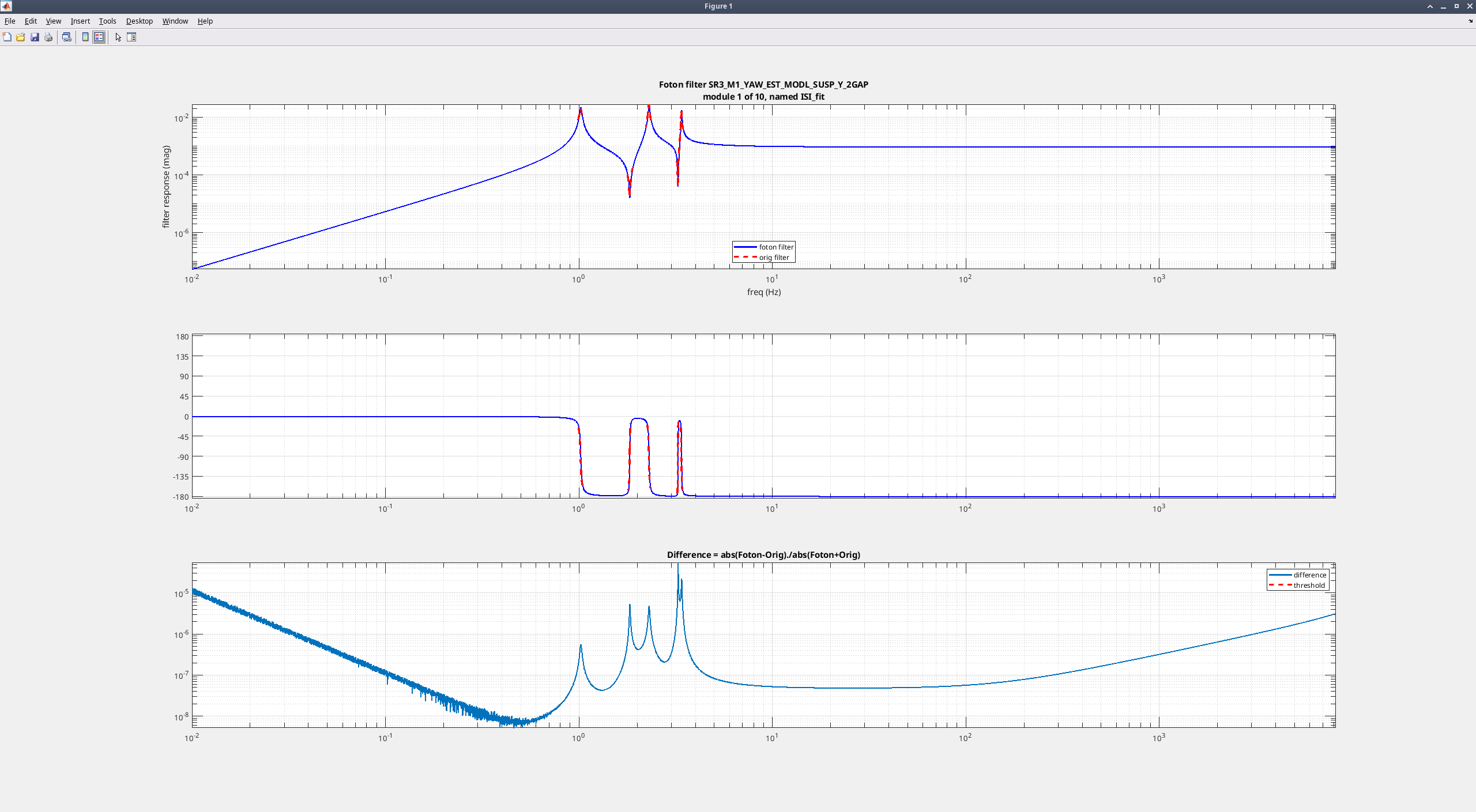Screen dimensions: 1476x812
Task: Select the 'filter response (mag)' y-axis label
Action: point(166,187)
